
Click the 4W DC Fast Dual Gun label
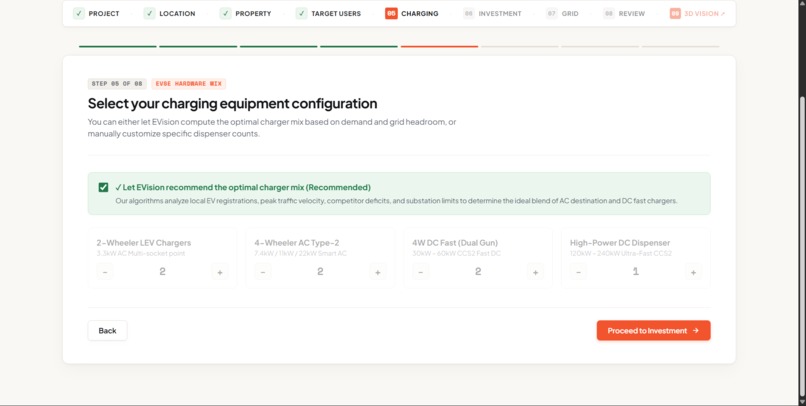click(455, 243)
